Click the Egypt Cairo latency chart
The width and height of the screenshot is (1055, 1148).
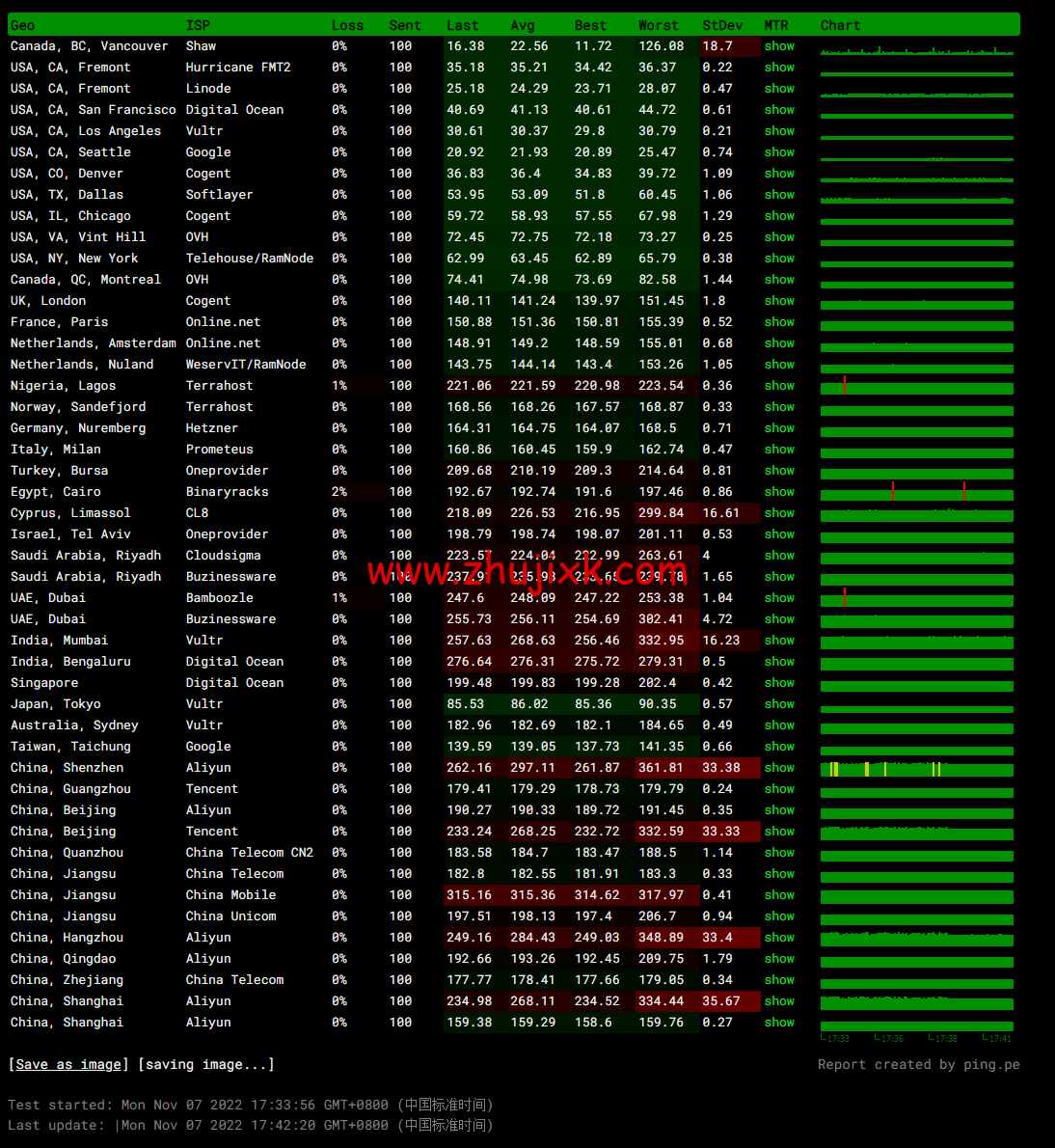(916, 493)
